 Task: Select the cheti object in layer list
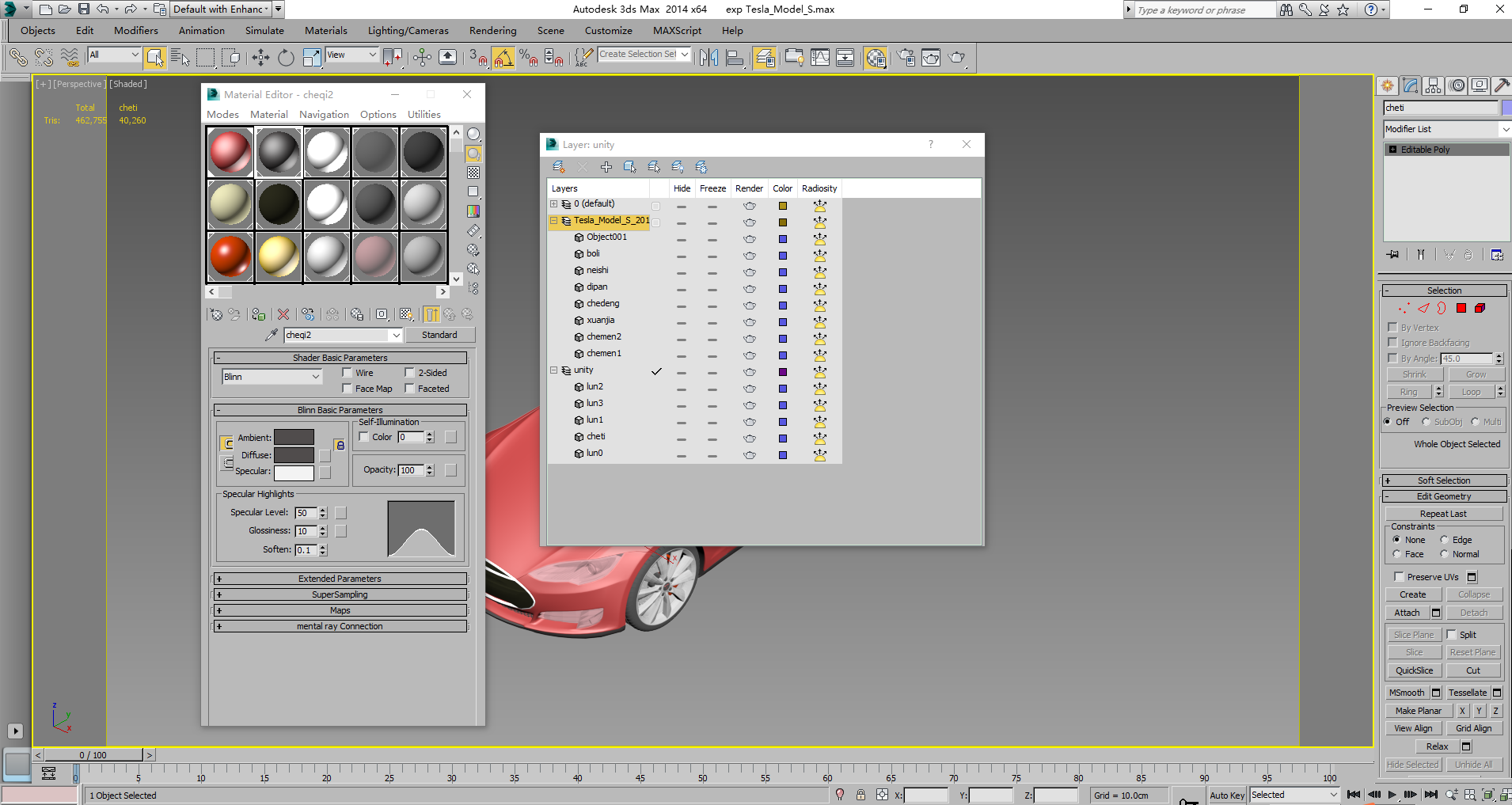pyautogui.click(x=595, y=437)
